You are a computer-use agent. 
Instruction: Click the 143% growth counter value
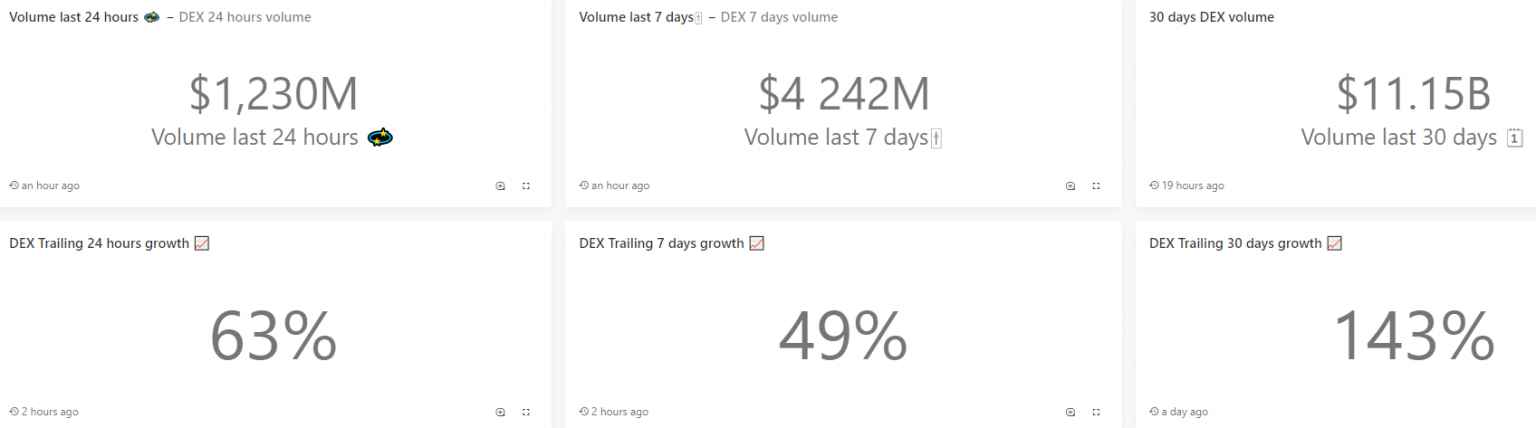pos(1414,336)
